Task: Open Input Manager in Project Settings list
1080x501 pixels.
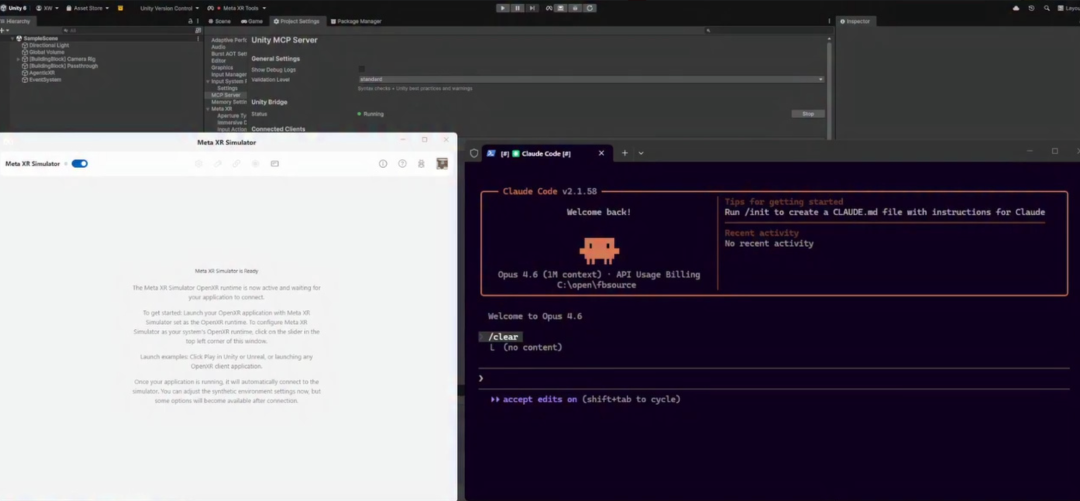Action: 229,74
